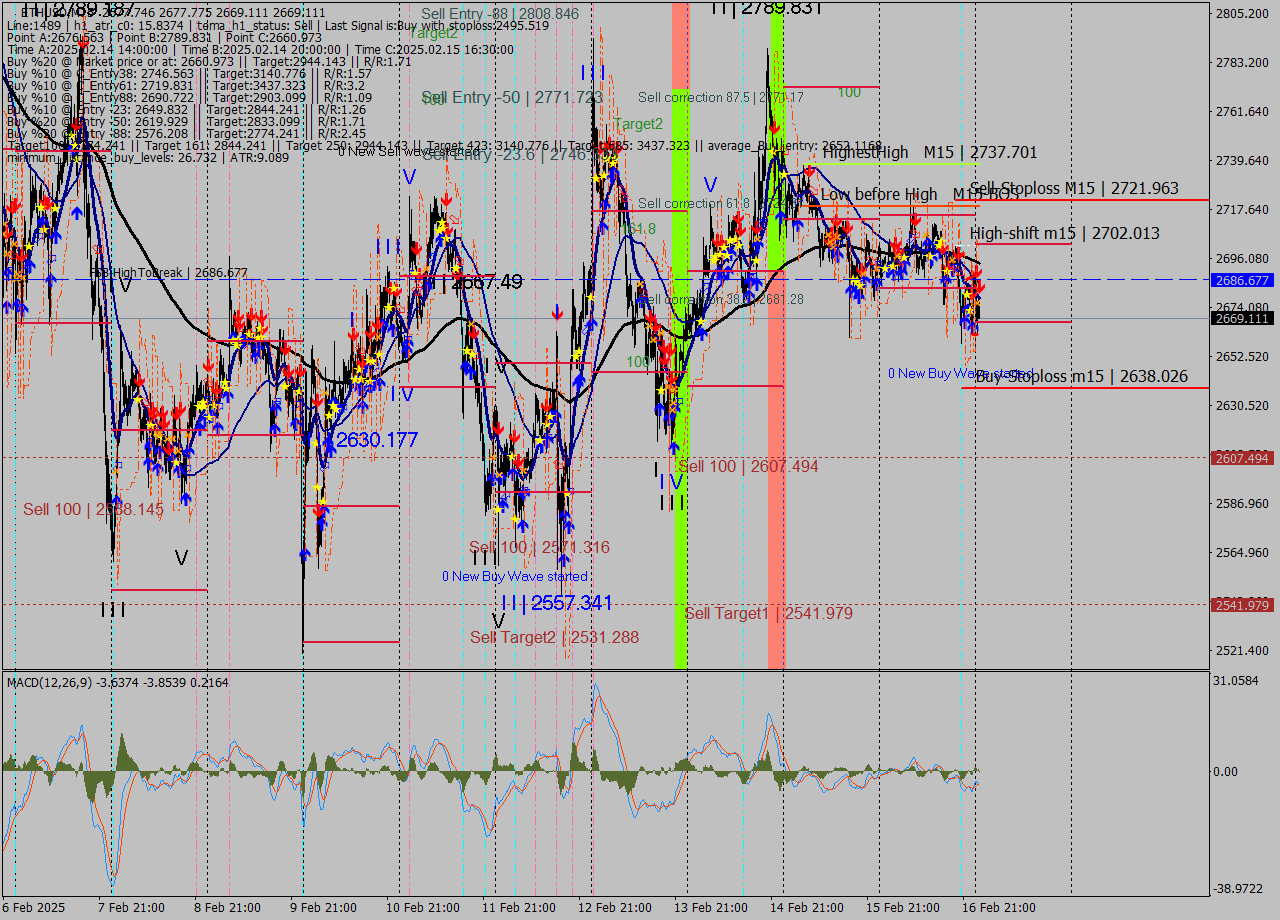Click the High-shift m15 2702.013 label

[x=1064, y=233]
